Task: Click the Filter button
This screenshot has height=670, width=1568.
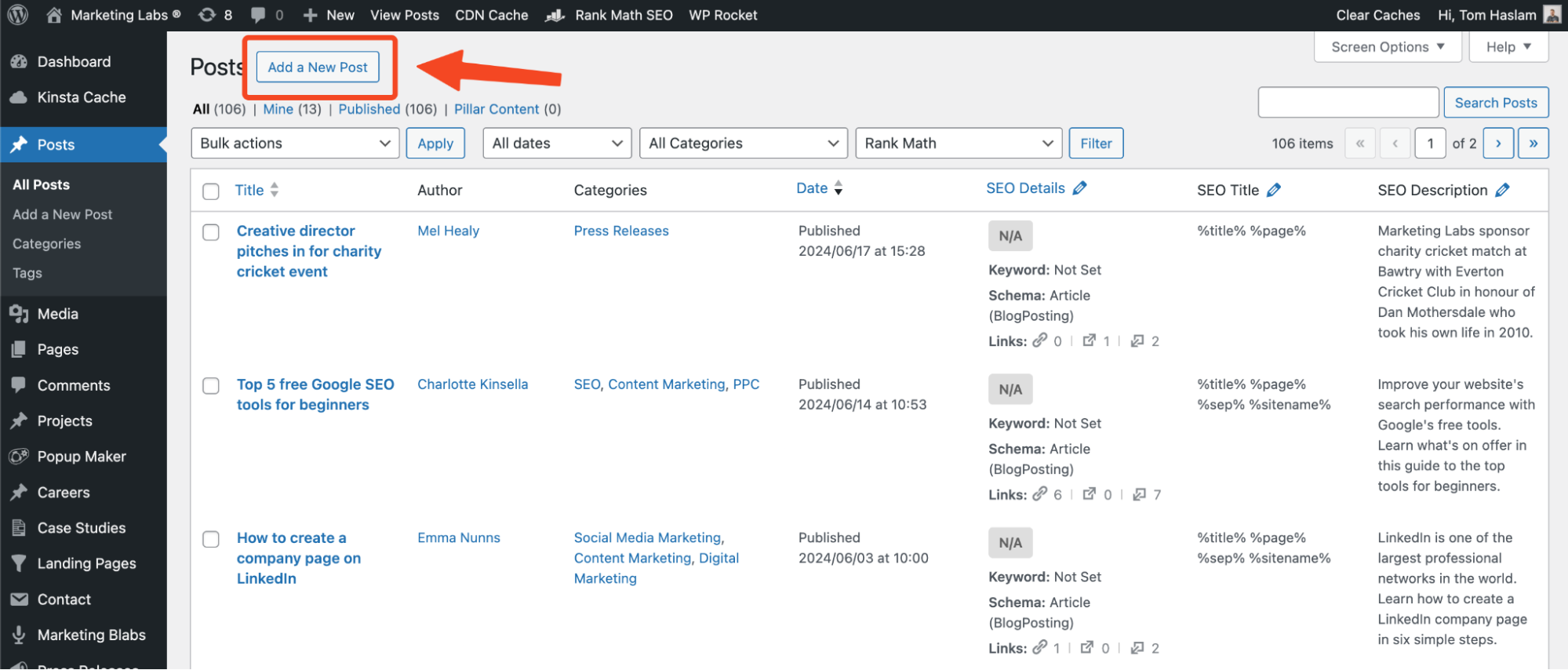Action: pyautogui.click(x=1096, y=143)
